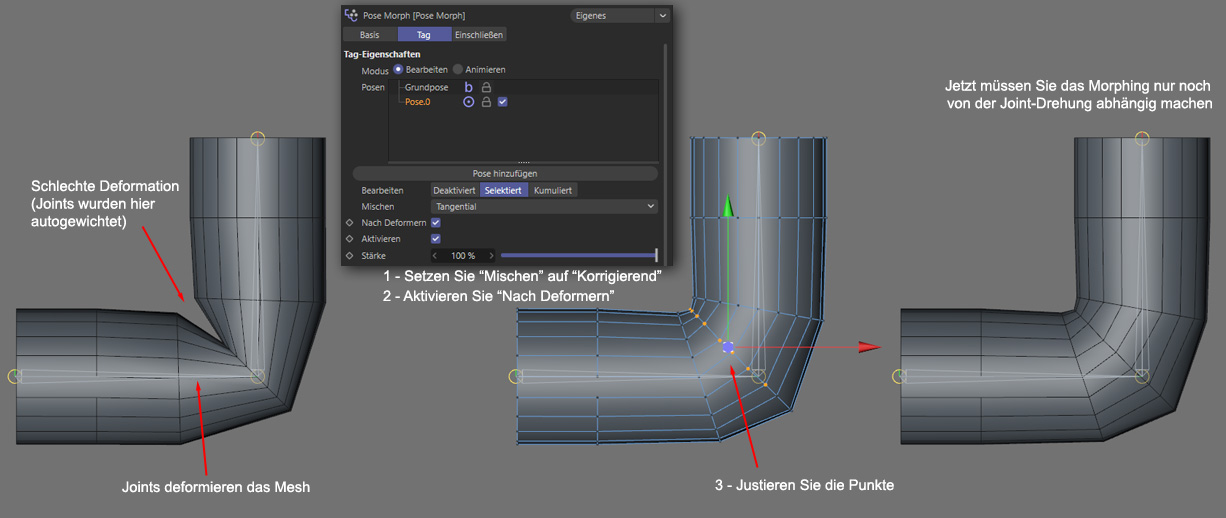Uncheck the Pose.0 enable checkbox
Image resolution: width=1226 pixels, height=518 pixels.
[503, 102]
